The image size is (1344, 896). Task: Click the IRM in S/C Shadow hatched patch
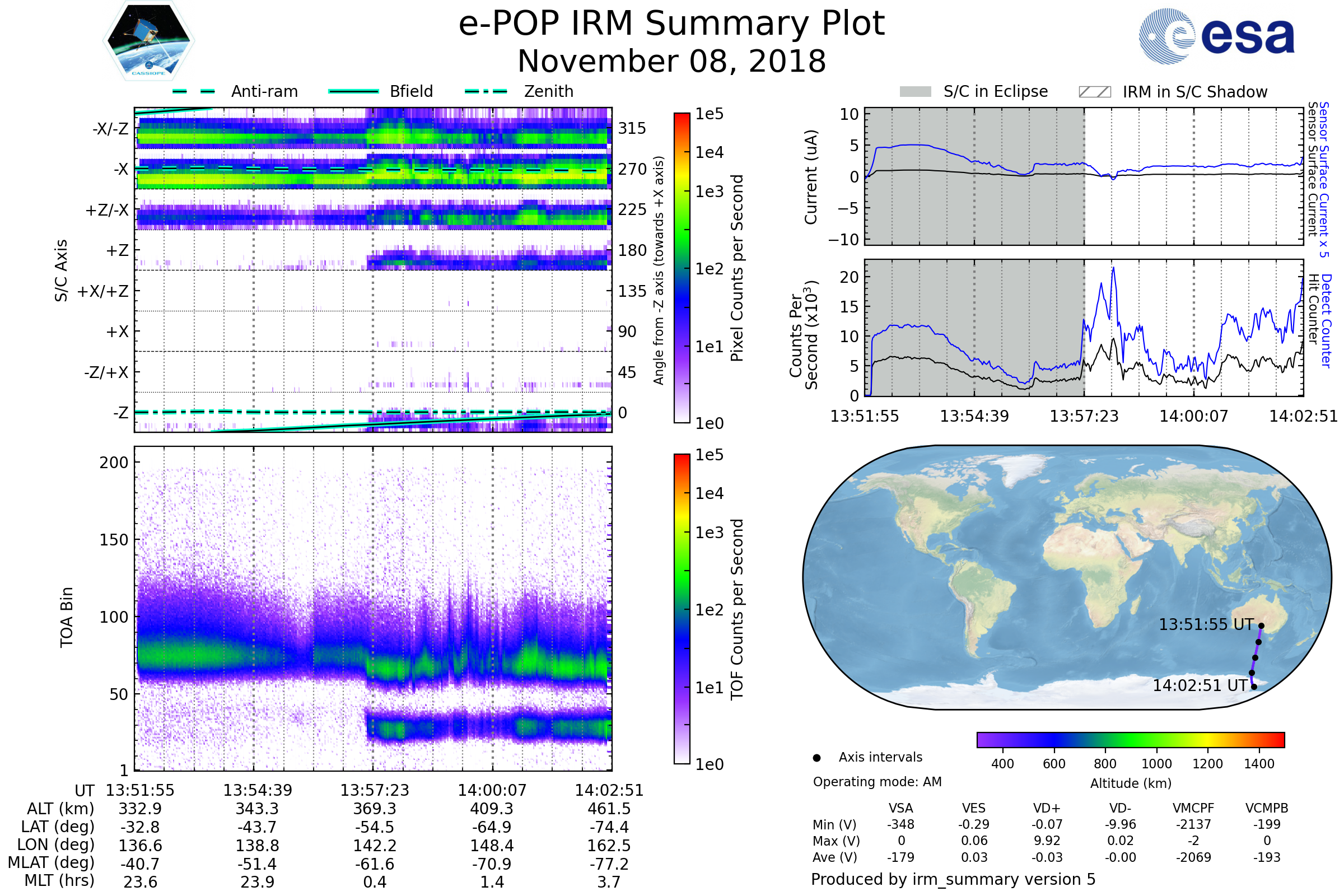(x=1094, y=92)
